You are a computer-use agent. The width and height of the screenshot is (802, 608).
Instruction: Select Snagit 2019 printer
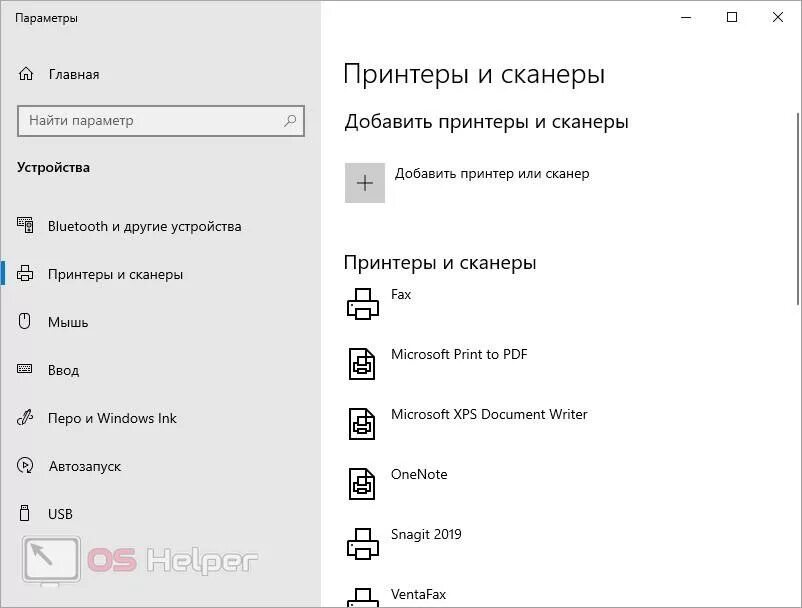coord(426,534)
